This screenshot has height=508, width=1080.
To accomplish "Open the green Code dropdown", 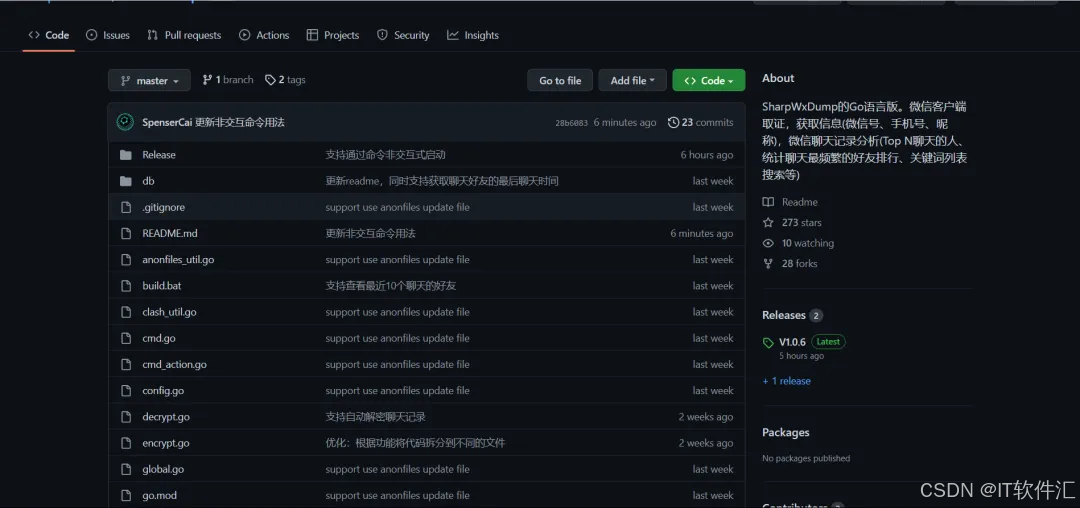I will 709,81.
